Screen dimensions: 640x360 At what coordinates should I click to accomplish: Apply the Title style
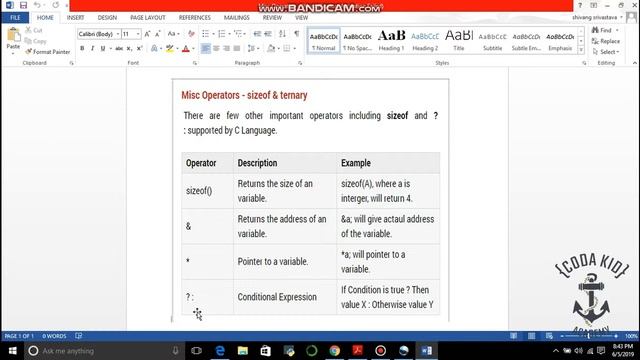click(x=459, y=40)
